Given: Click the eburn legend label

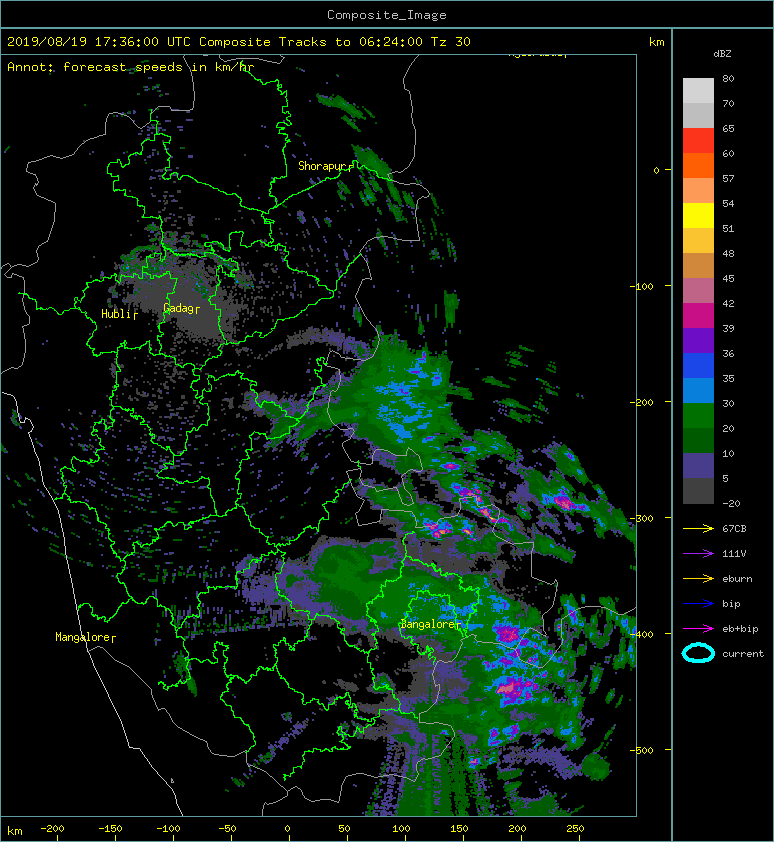Looking at the screenshot, I should pyautogui.click(x=737, y=579).
